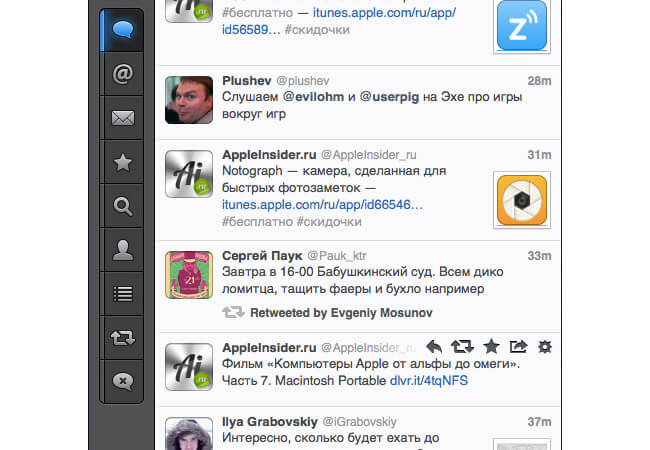Click #скидочки hashtag in top tweet
The image size is (650, 450).
click(x=317, y=30)
